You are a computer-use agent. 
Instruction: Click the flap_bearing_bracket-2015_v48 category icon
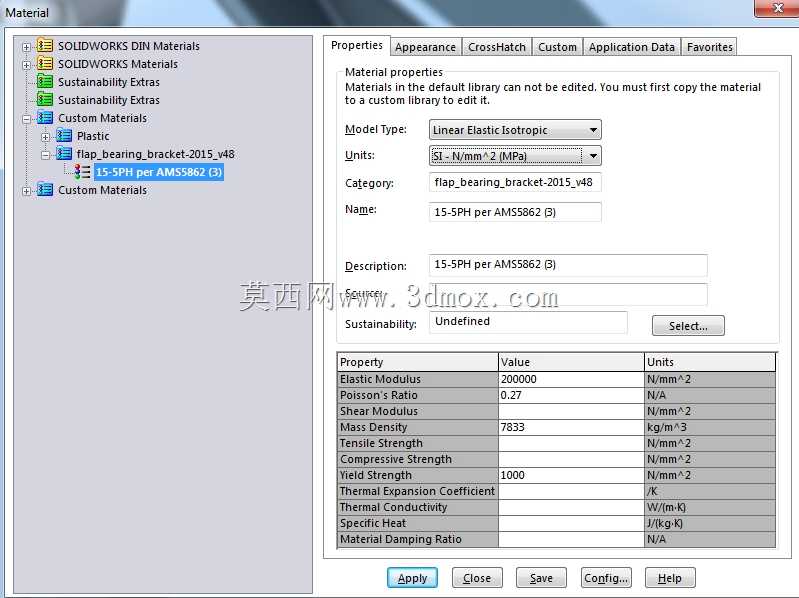[64, 153]
